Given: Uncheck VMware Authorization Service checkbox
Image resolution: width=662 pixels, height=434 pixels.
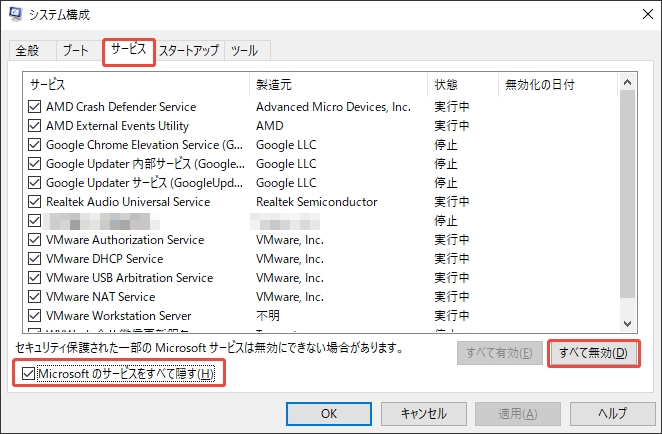Looking at the screenshot, I should point(34,240).
